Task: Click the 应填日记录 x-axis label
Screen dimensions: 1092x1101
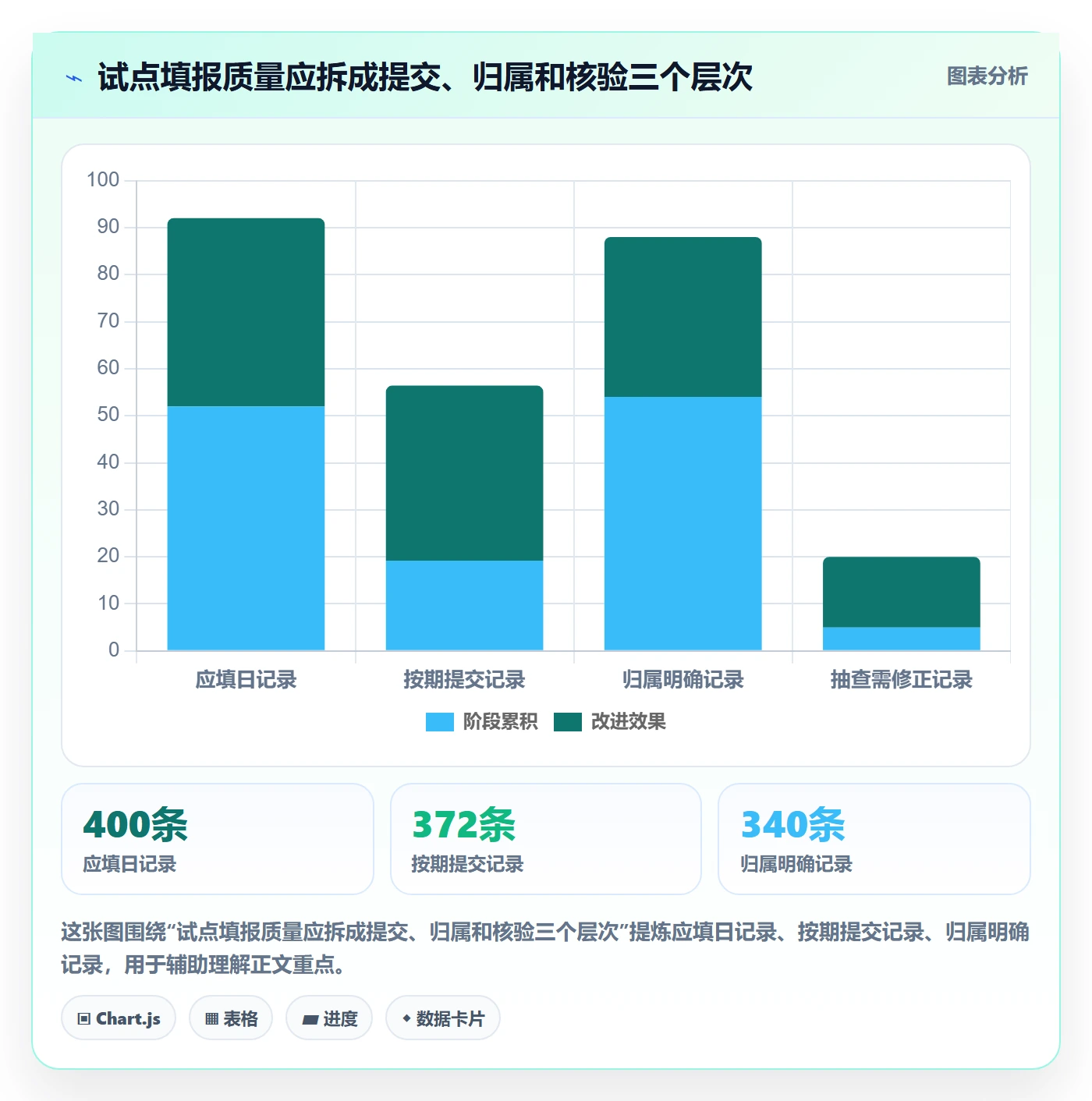Action: [246, 680]
